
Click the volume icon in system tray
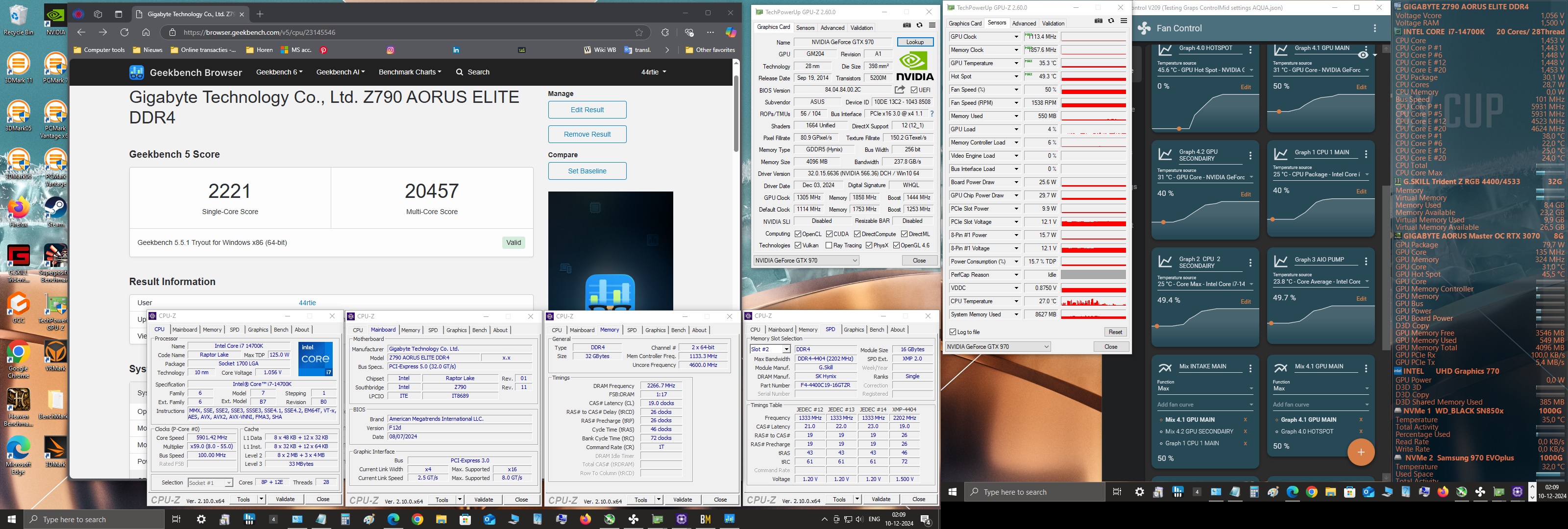[859, 519]
